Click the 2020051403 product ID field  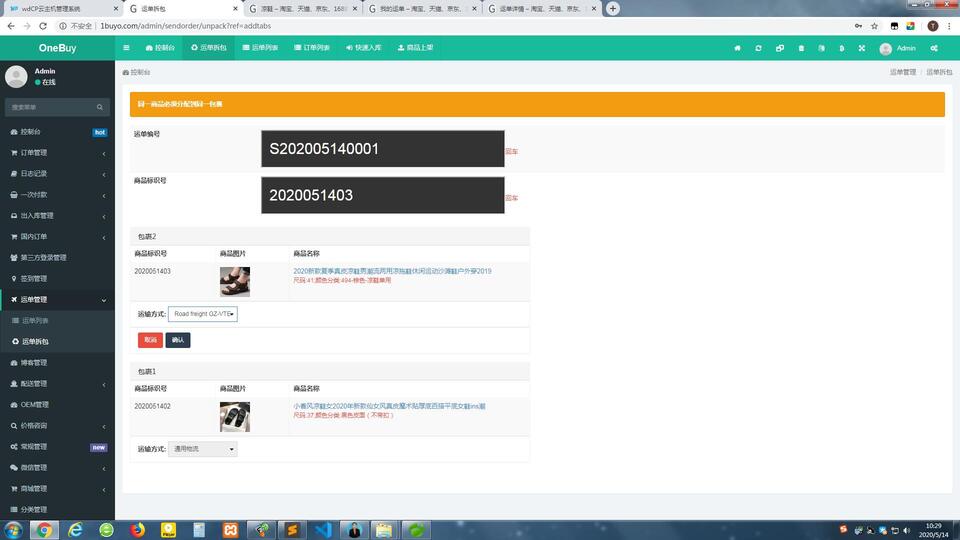(x=383, y=195)
